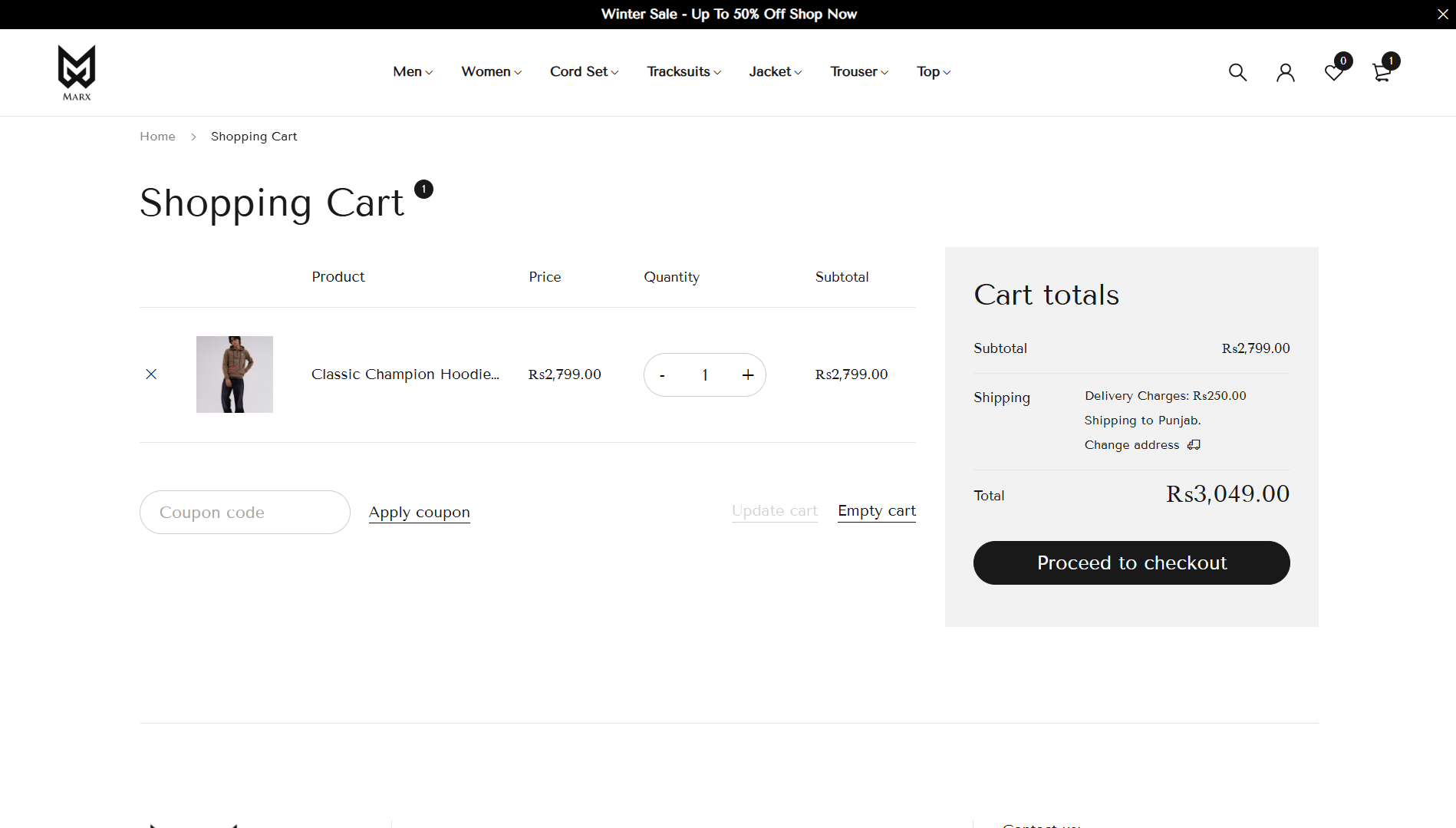Image resolution: width=1456 pixels, height=828 pixels.
Task: Click the Empty cart link
Action: (x=877, y=511)
